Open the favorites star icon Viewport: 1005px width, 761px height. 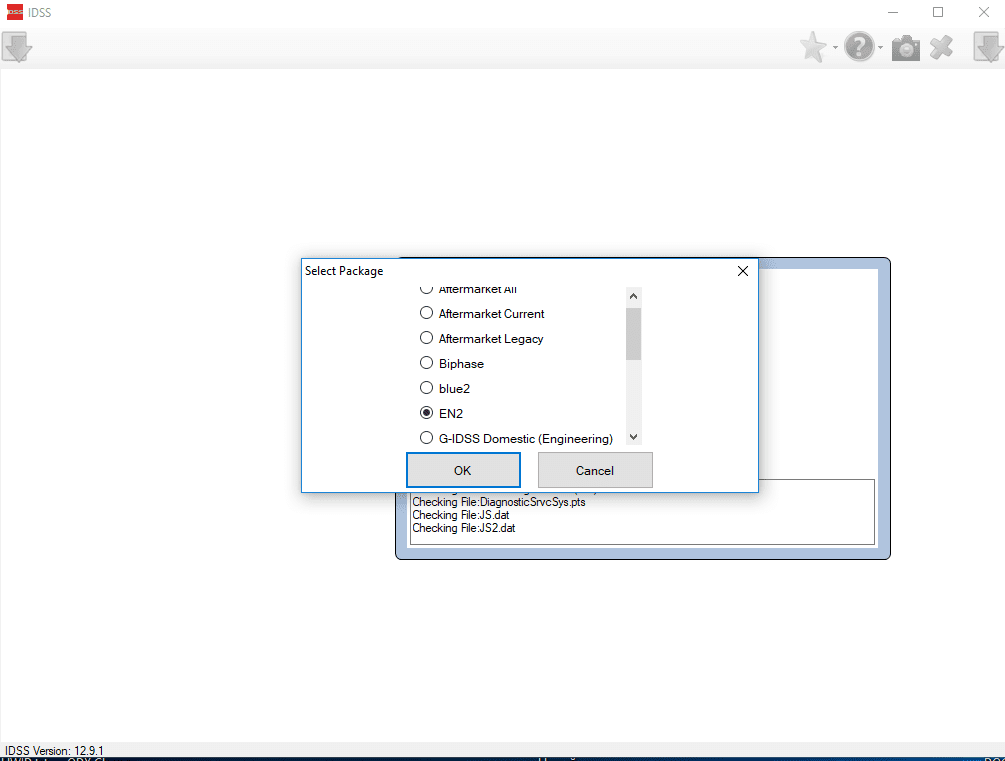click(813, 47)
